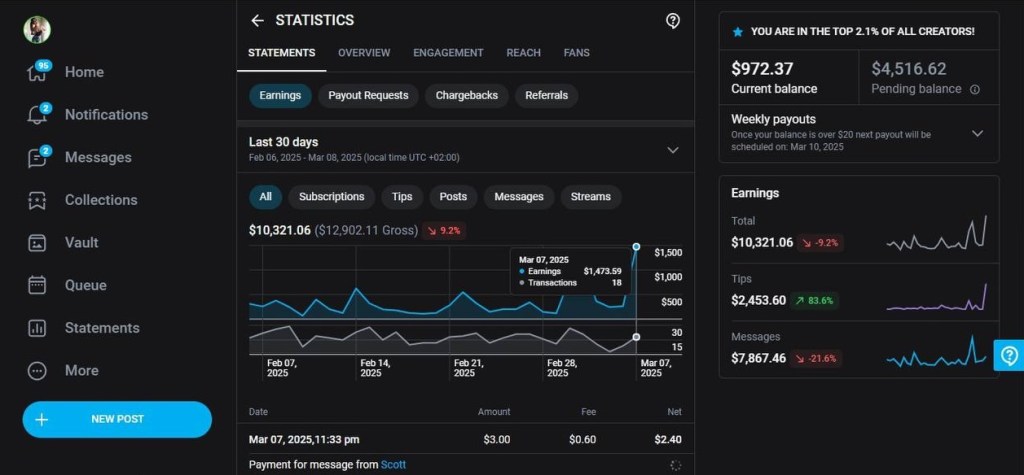Open Scott's profile link

pos(393,464)
